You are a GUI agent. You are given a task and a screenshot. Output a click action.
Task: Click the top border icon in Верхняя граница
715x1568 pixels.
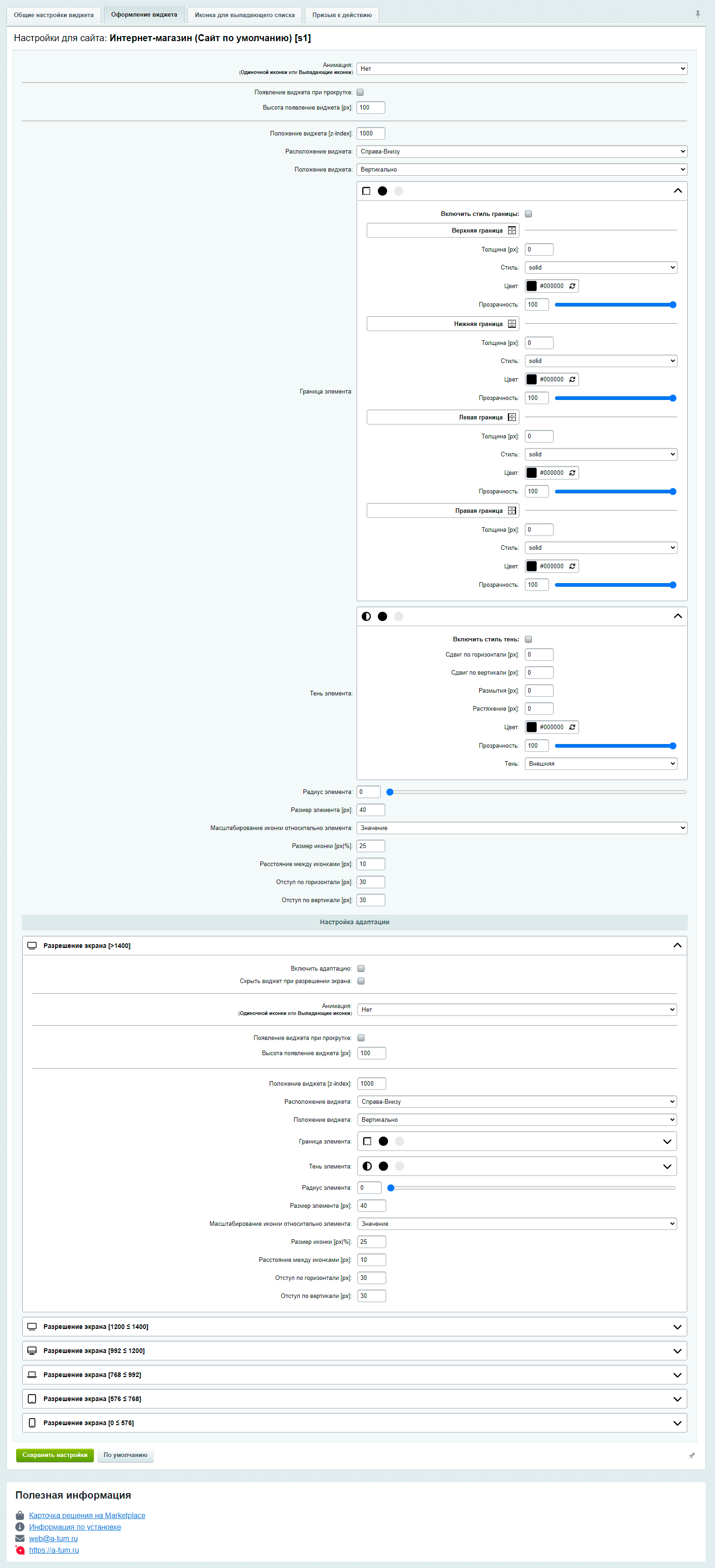pyautogui.click(x=512, y=231)
